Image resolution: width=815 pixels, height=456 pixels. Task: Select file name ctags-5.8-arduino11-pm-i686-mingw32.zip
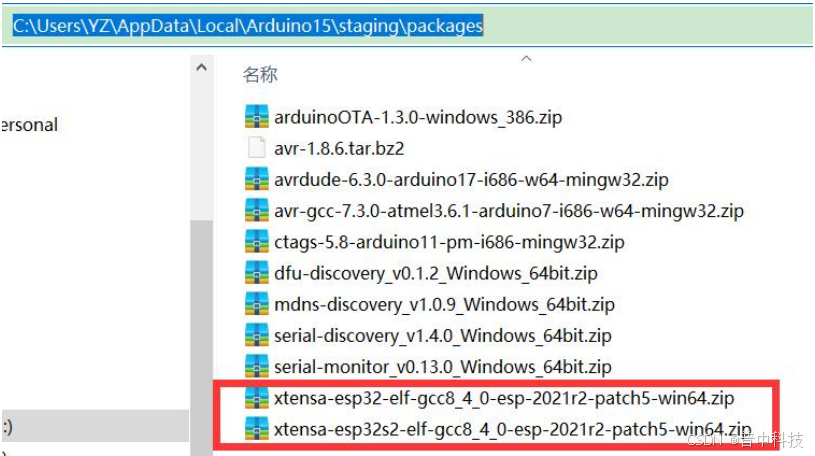coord(449,242)
